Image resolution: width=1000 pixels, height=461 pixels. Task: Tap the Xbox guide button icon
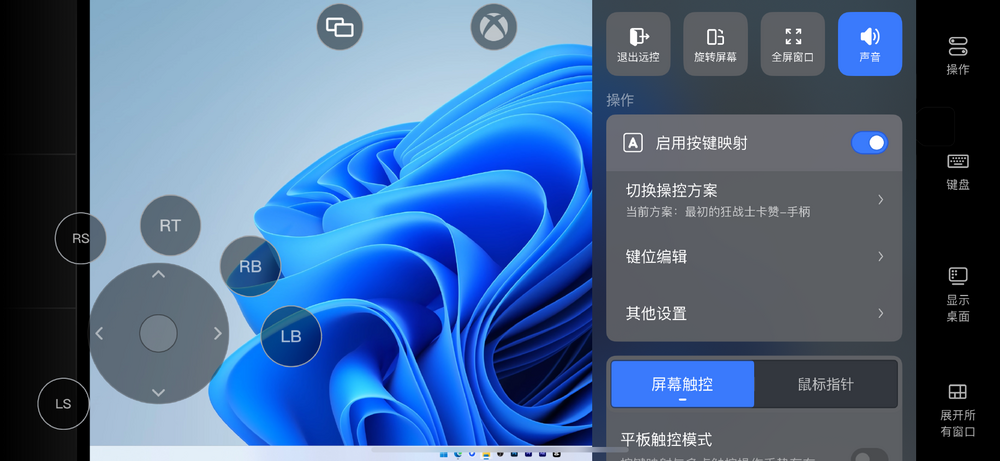494,27
